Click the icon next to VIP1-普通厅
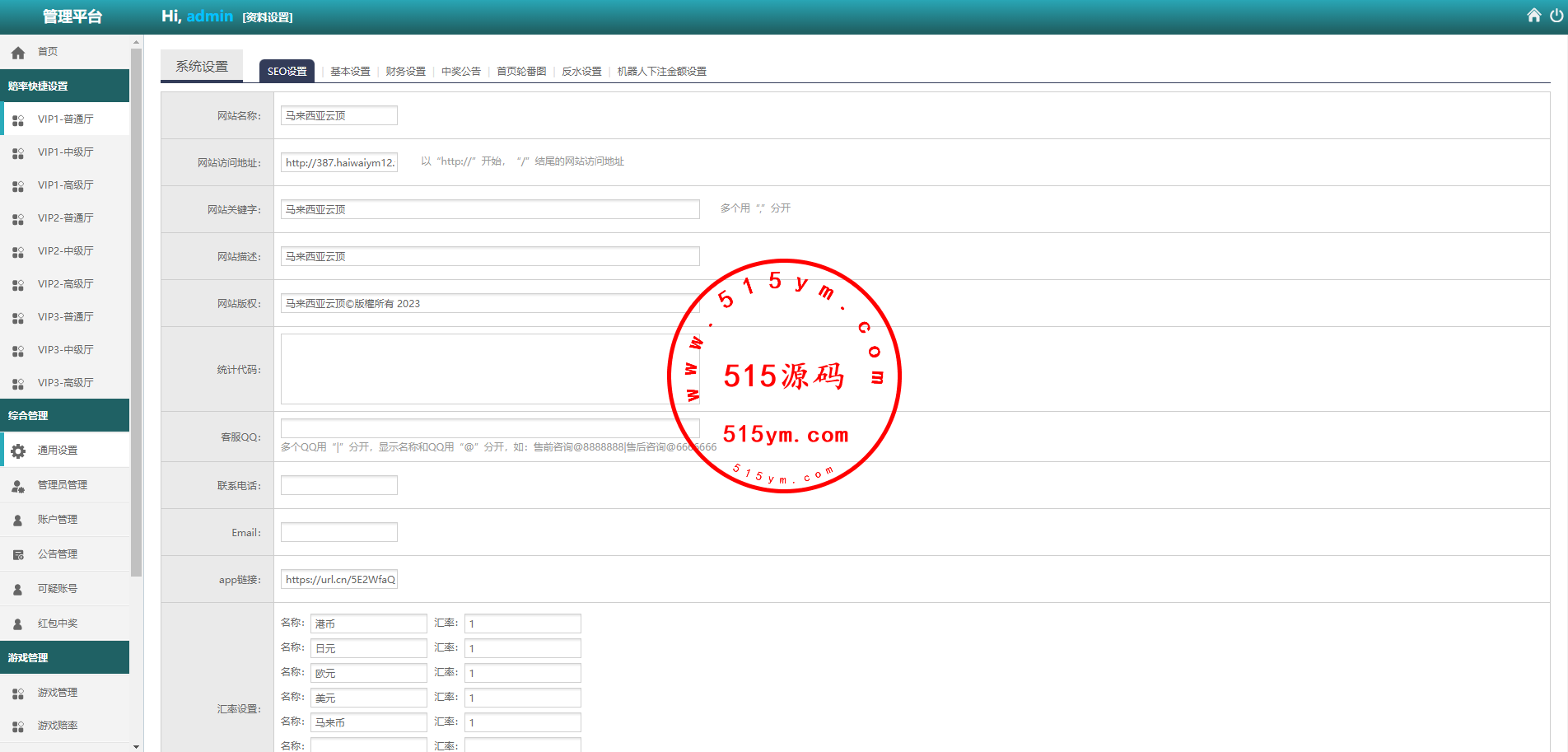 18,120
